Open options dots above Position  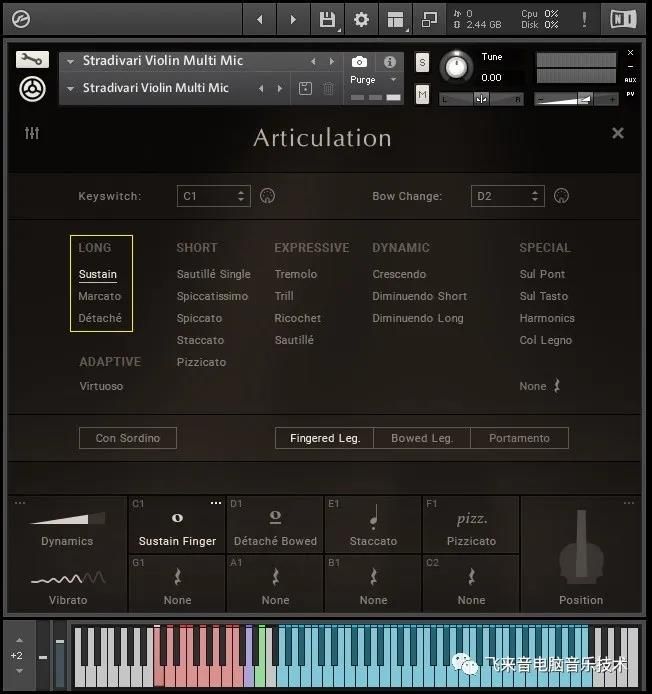tap(629, 503)
